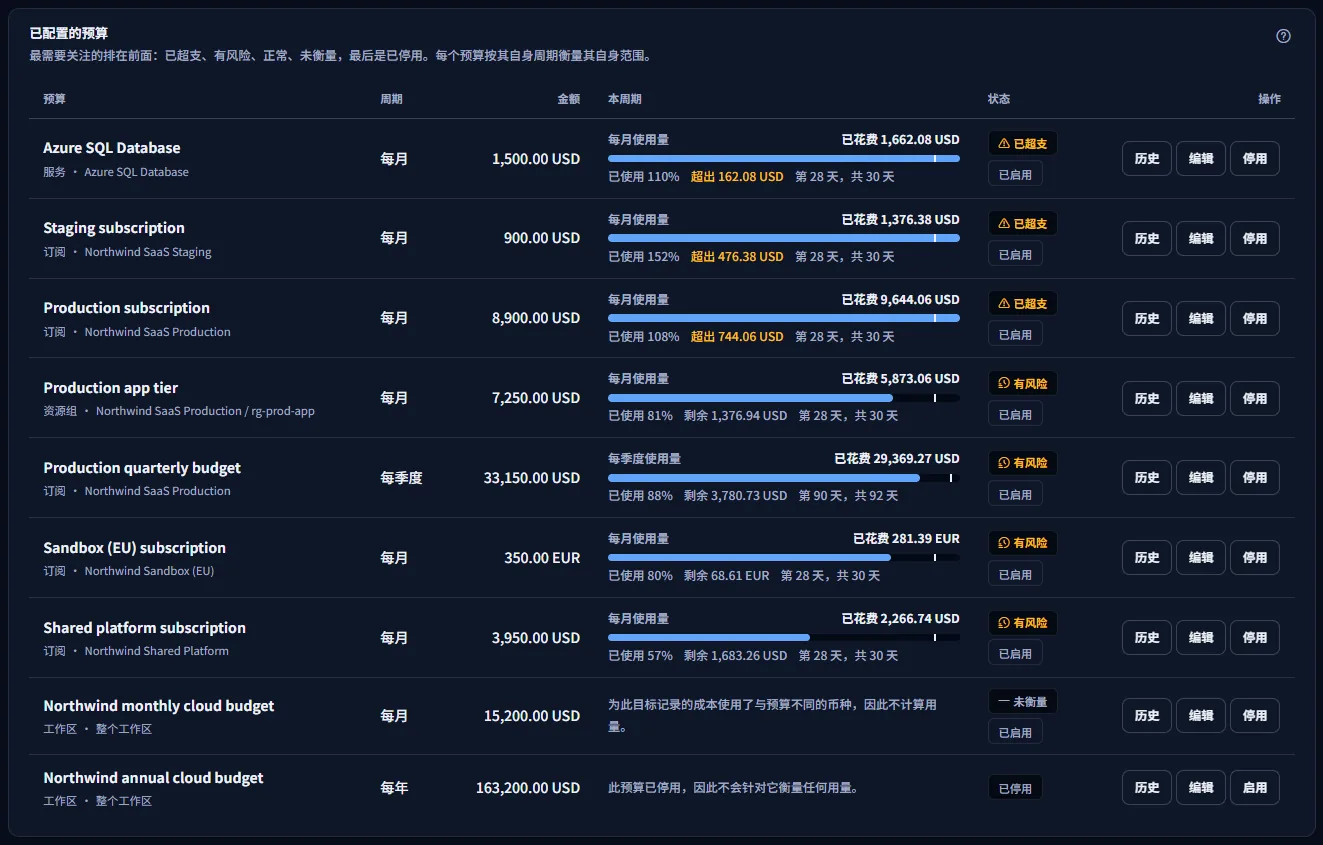Click the amount 350.00 EUR

point(542,558)
